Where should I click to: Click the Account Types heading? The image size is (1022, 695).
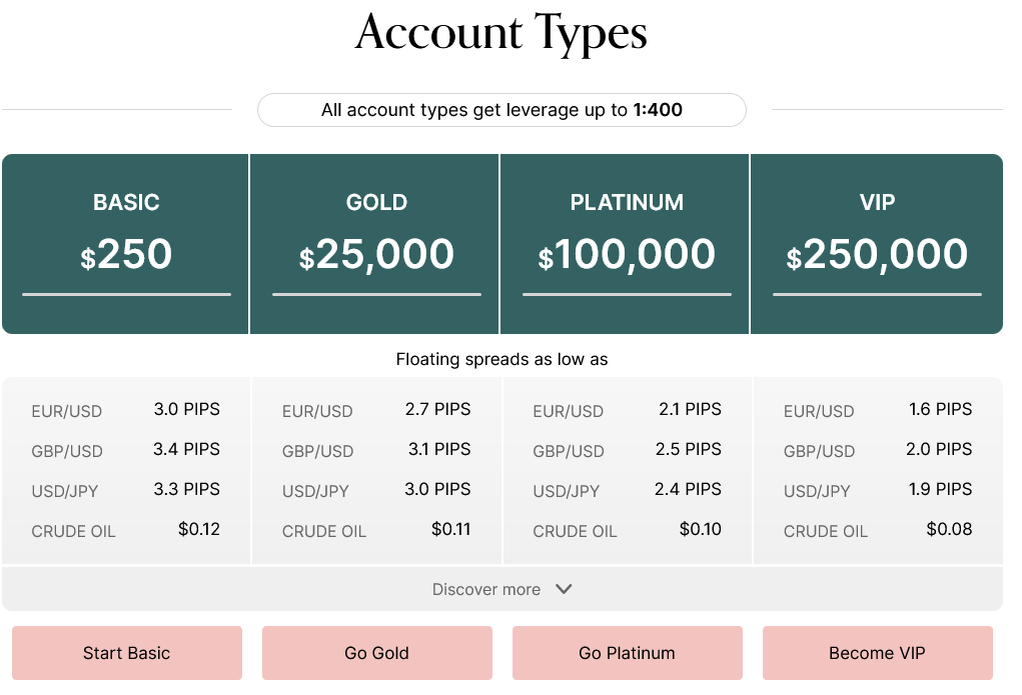point(501,33)
